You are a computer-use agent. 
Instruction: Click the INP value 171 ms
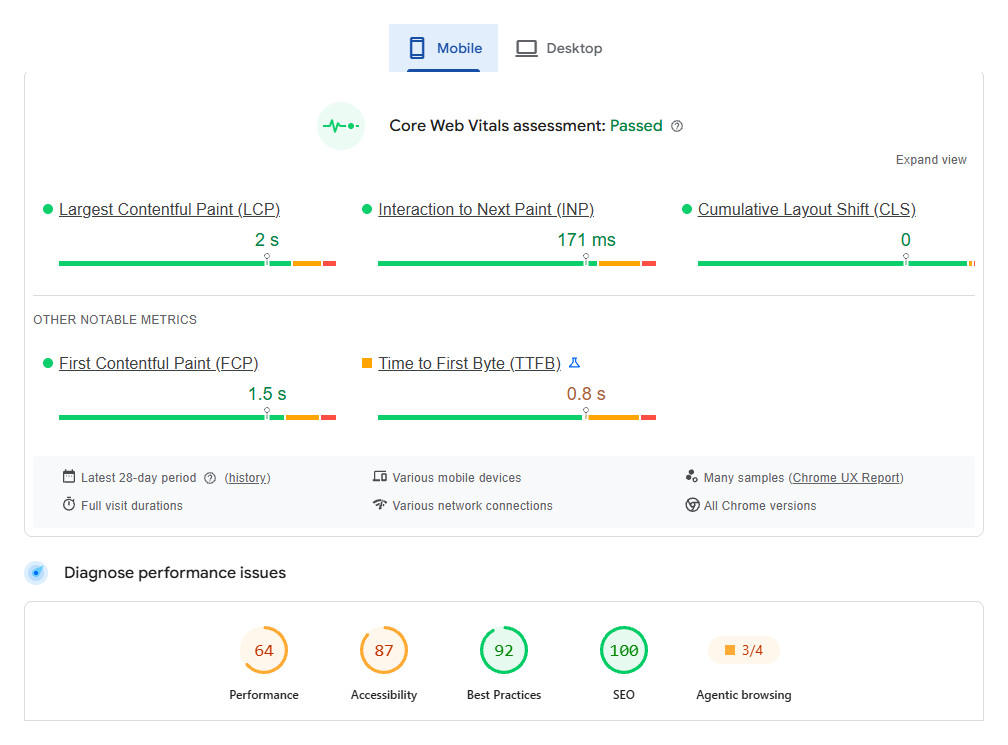(x=586, y=240)
